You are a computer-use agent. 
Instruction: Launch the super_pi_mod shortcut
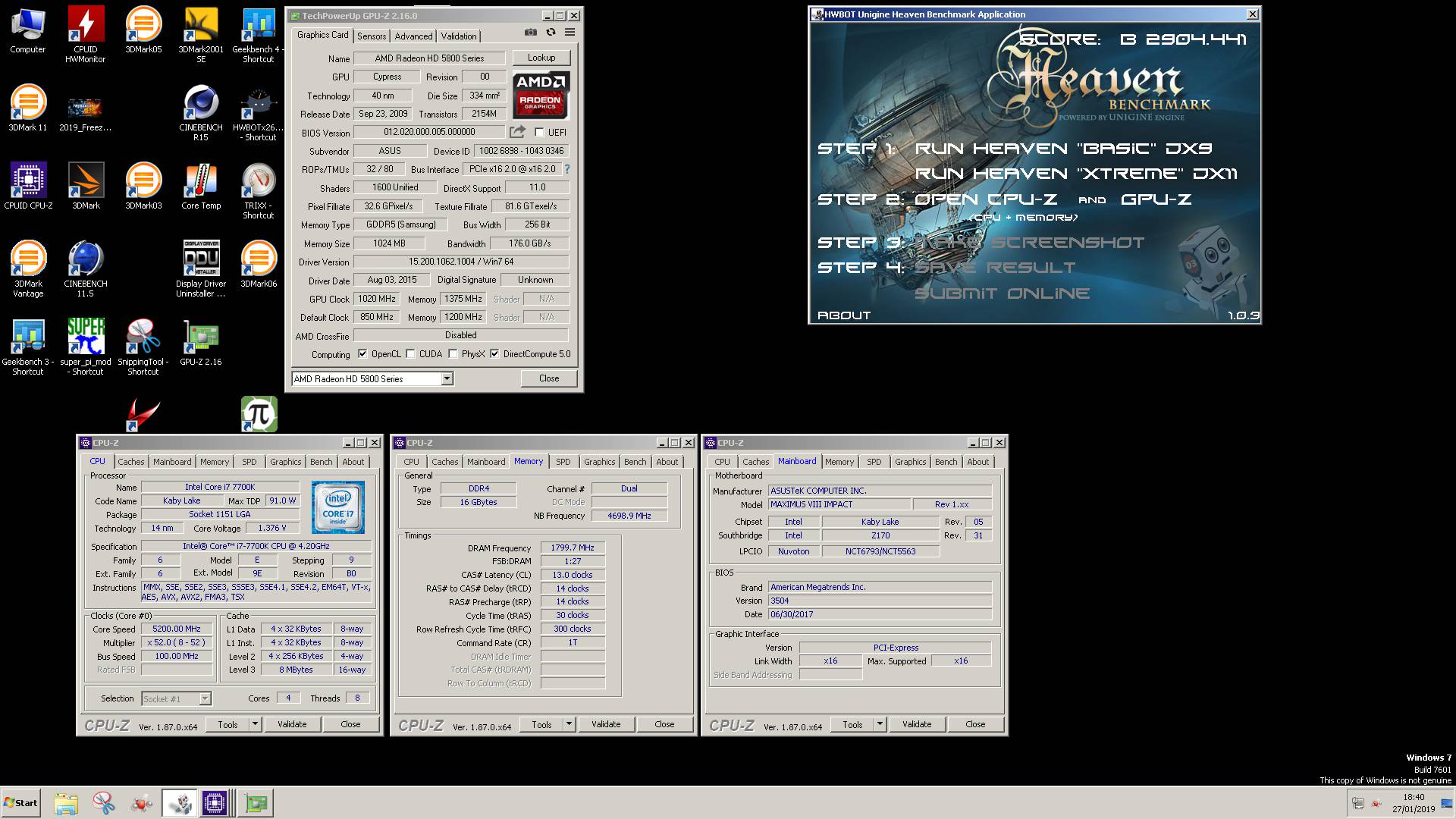tap(86, 347)
